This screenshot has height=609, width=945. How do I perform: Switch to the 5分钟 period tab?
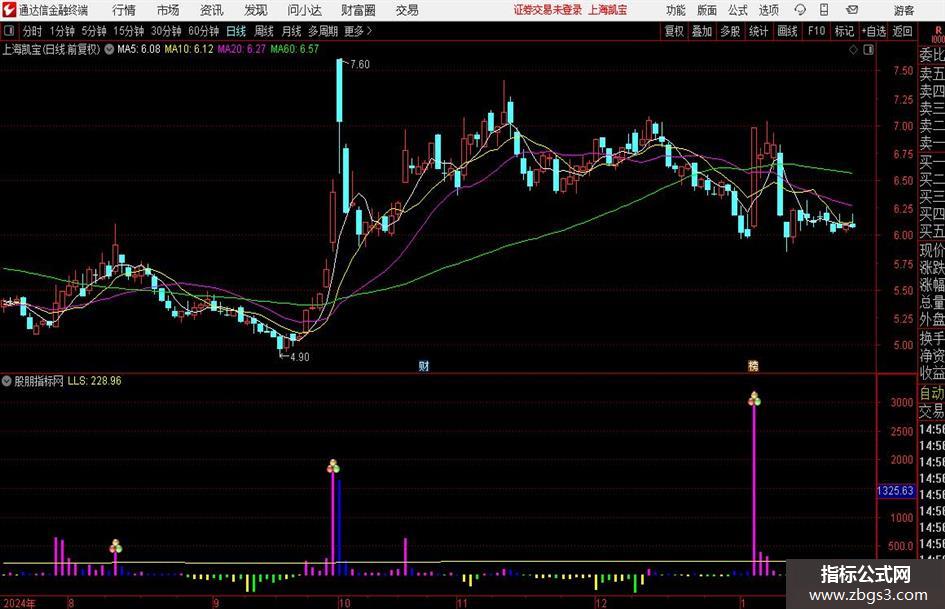click(93, 31)
